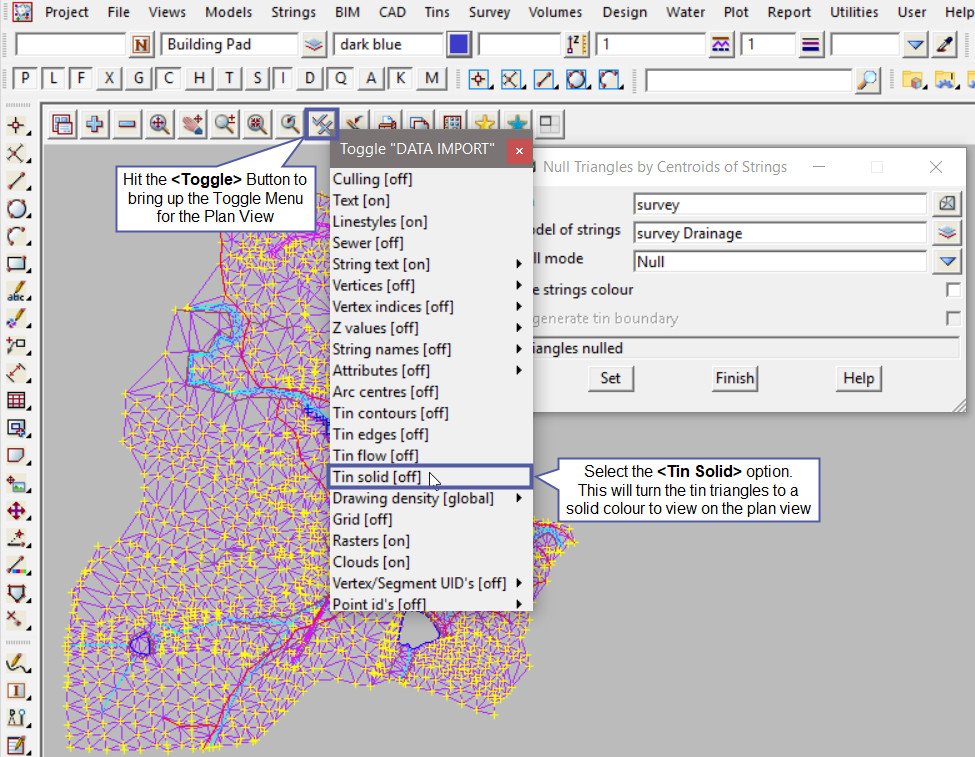Toggle Tin solid [off] option
975x757 pixels.
(x=377, y=477)
